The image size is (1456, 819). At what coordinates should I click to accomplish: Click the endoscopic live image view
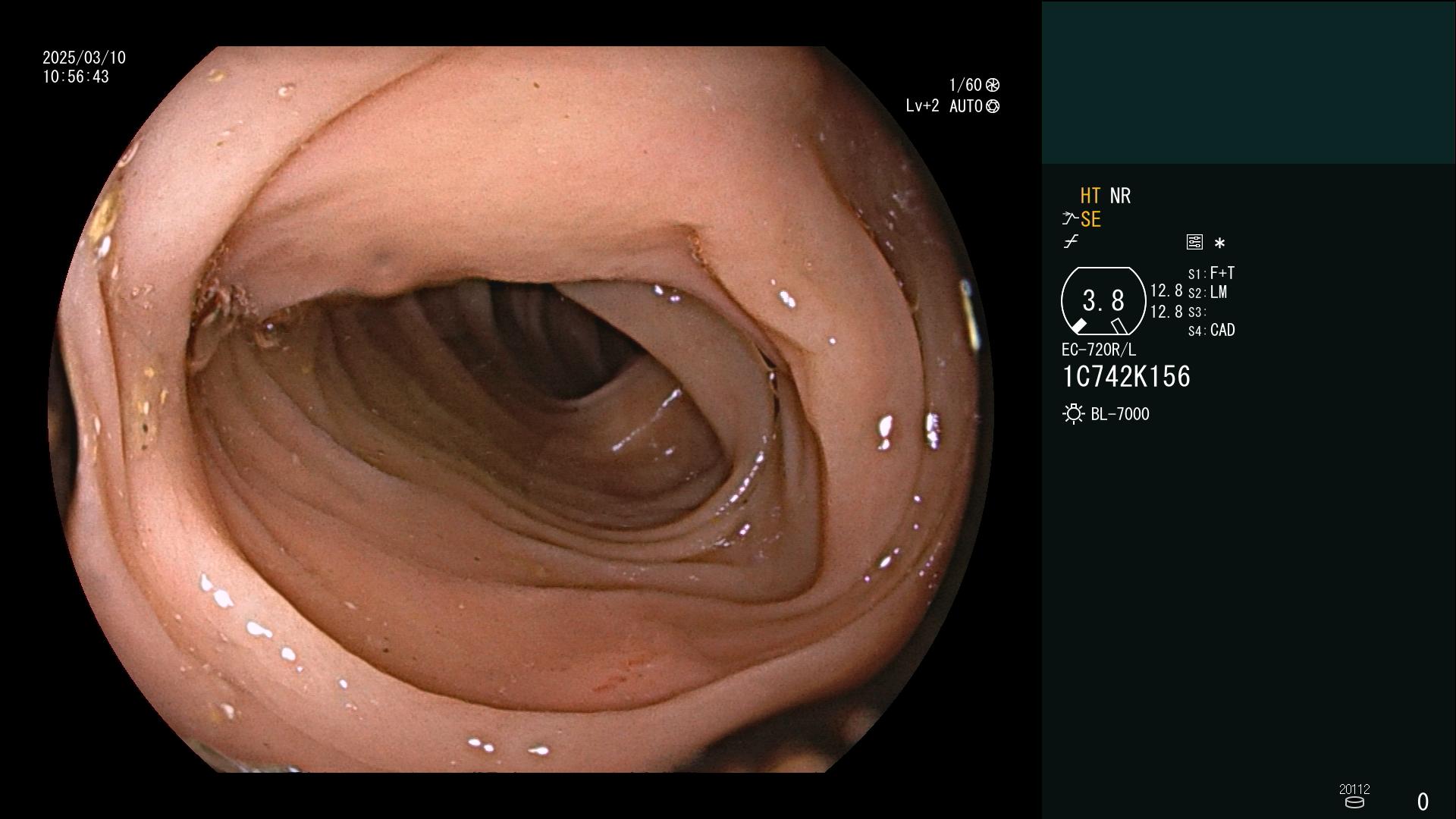(521, 409)
